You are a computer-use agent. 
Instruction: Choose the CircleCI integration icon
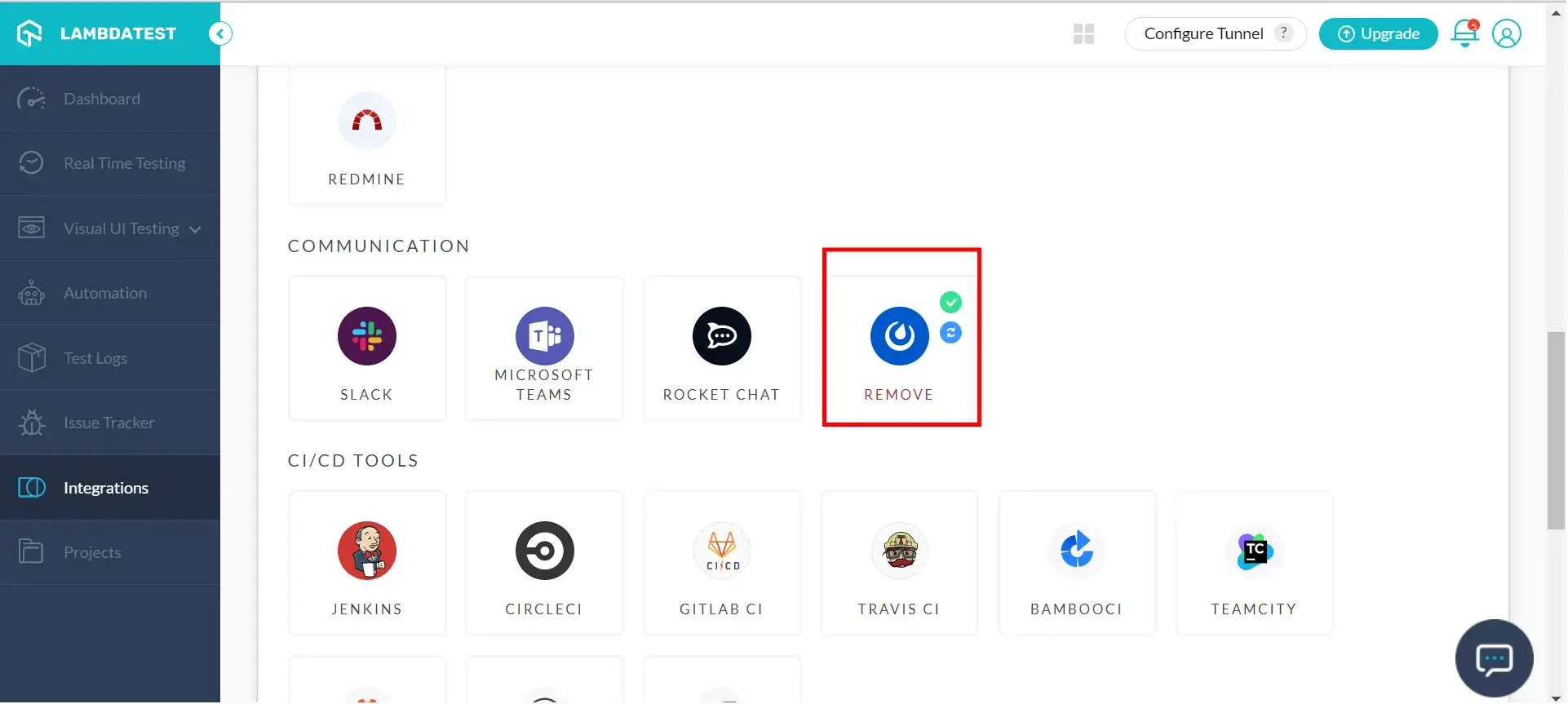point(544,551)
